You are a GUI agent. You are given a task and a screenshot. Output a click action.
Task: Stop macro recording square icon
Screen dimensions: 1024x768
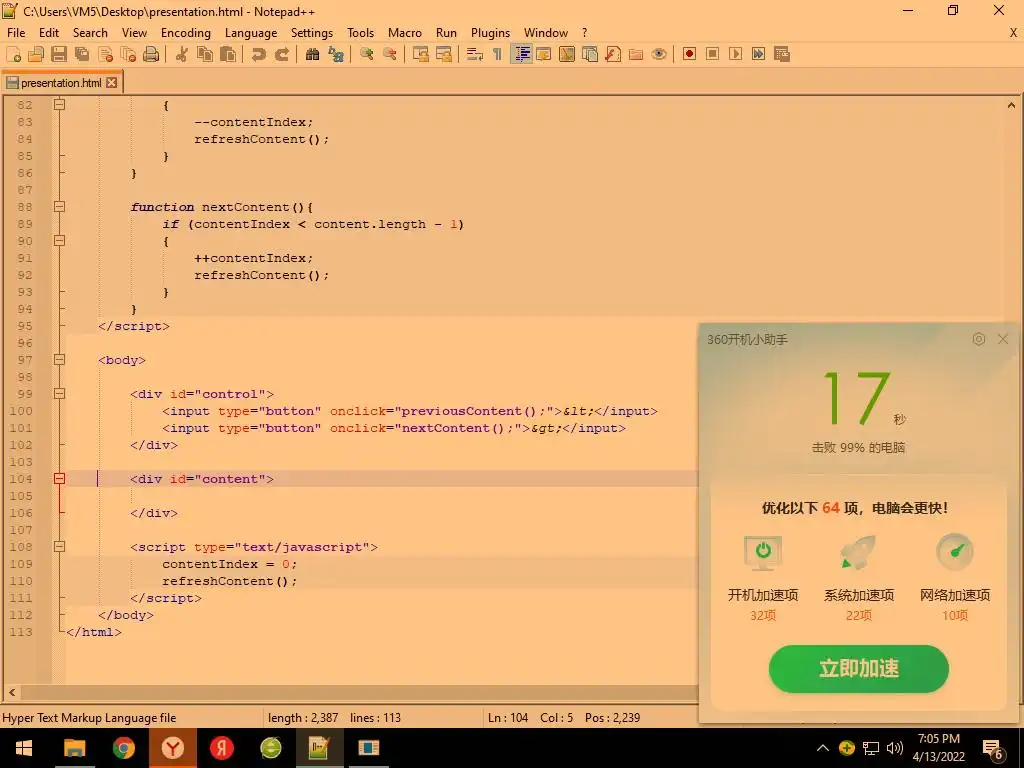pyautogui.click(x=712, y=54)
